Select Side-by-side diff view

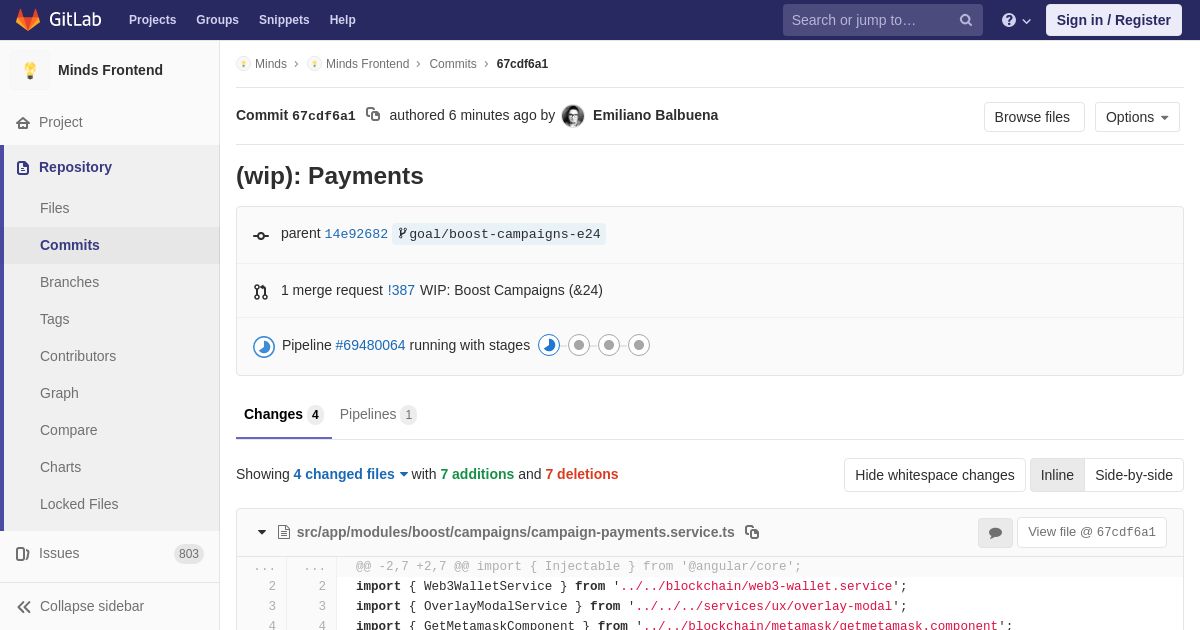1134,475
